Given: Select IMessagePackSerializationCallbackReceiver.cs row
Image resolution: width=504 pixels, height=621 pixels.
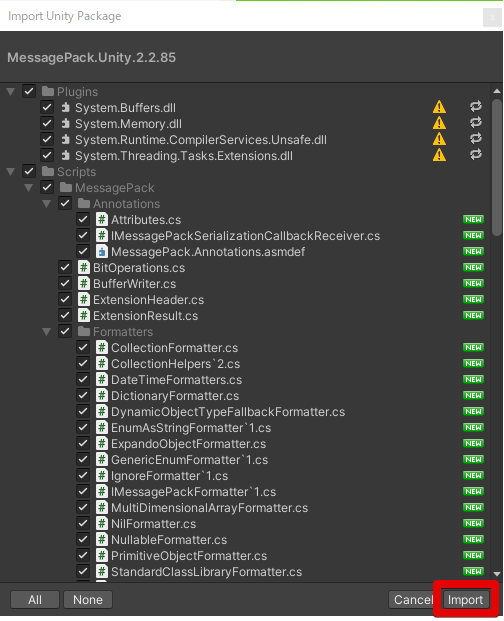Looking at the screenshot, I should [245, 236].
